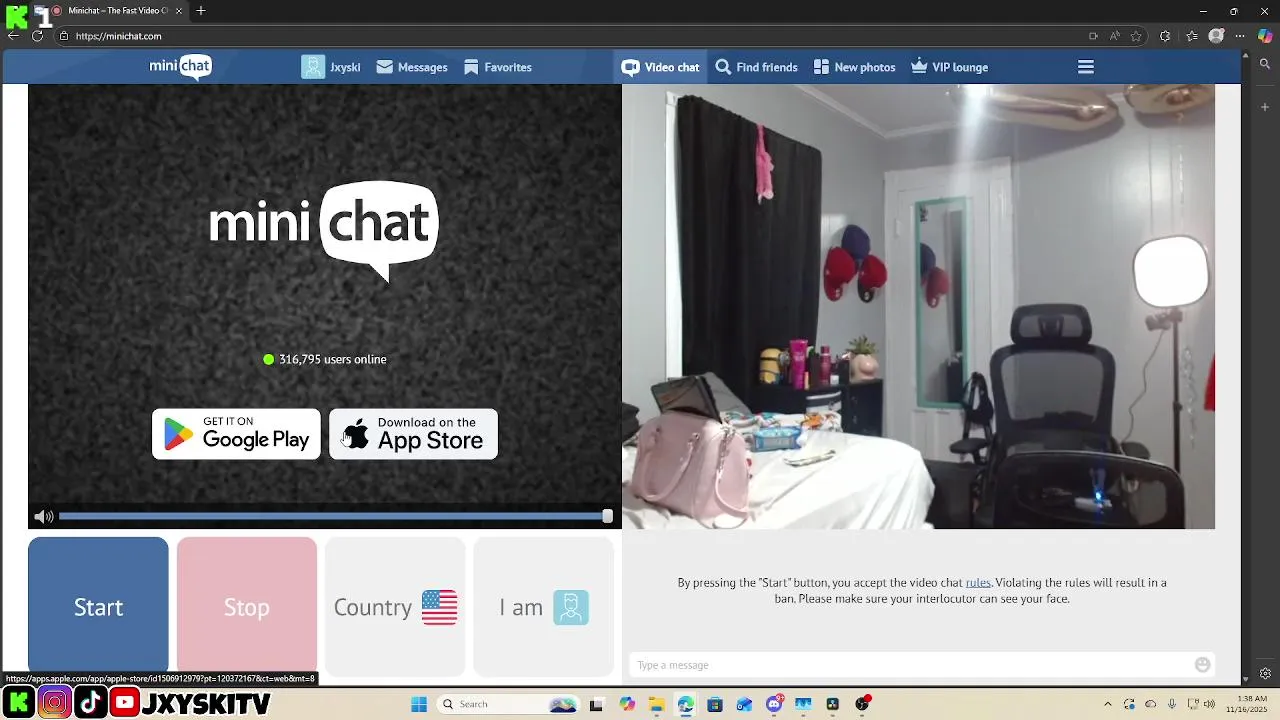Open the Jxyski profile avatar icon
The height and width of the screenshot is (720, 1280).
[313, 67]
